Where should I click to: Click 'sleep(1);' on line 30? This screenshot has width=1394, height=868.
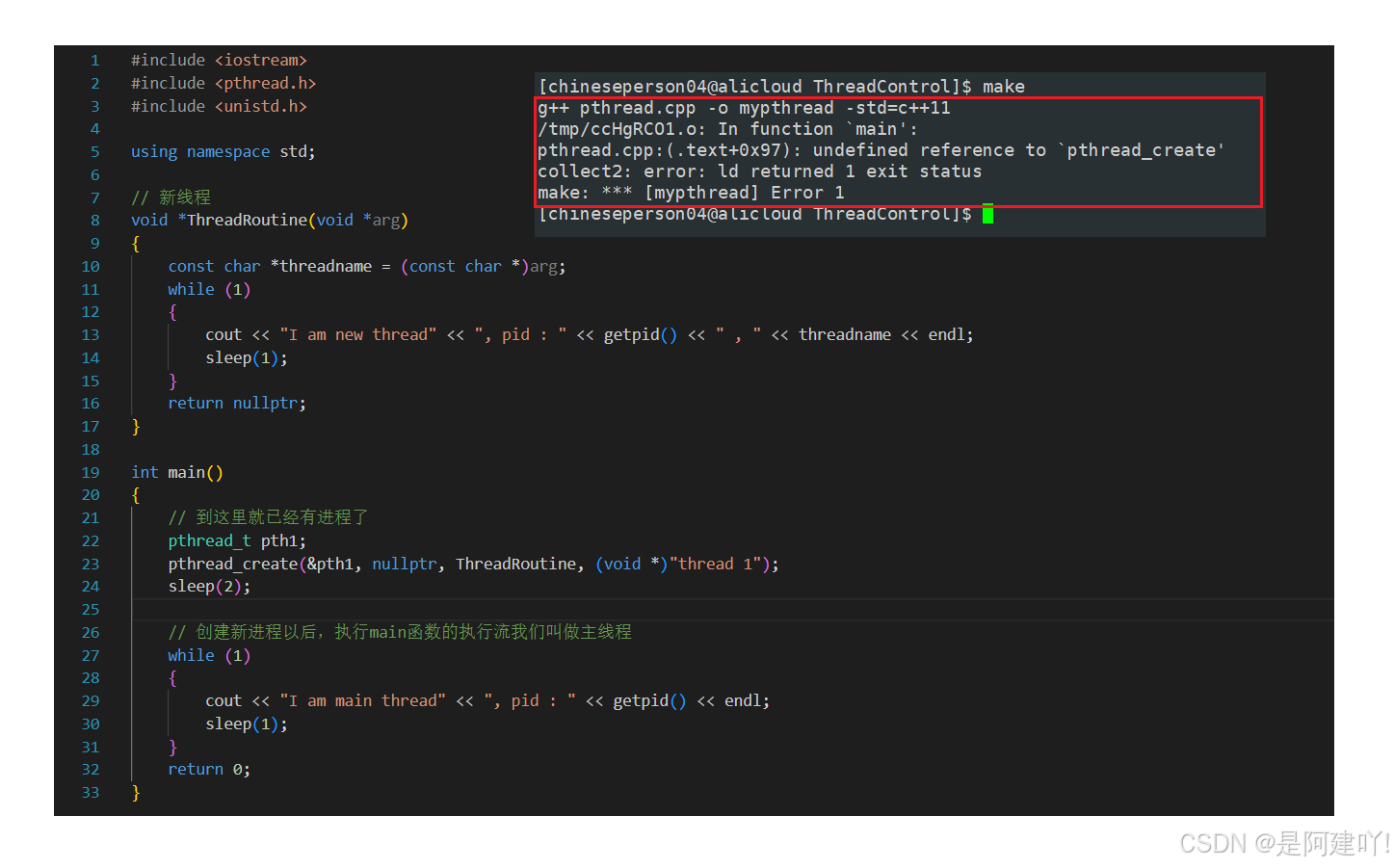247,724
